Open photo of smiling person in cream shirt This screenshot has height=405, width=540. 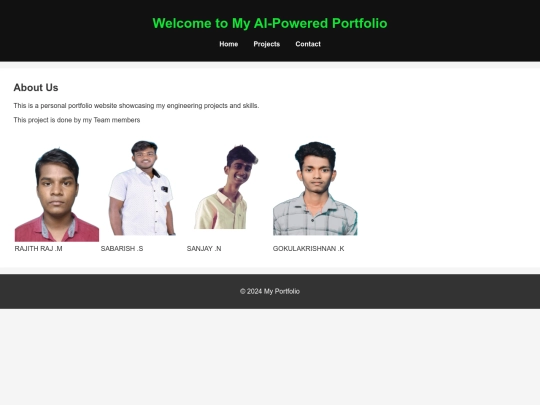(227, 187)
